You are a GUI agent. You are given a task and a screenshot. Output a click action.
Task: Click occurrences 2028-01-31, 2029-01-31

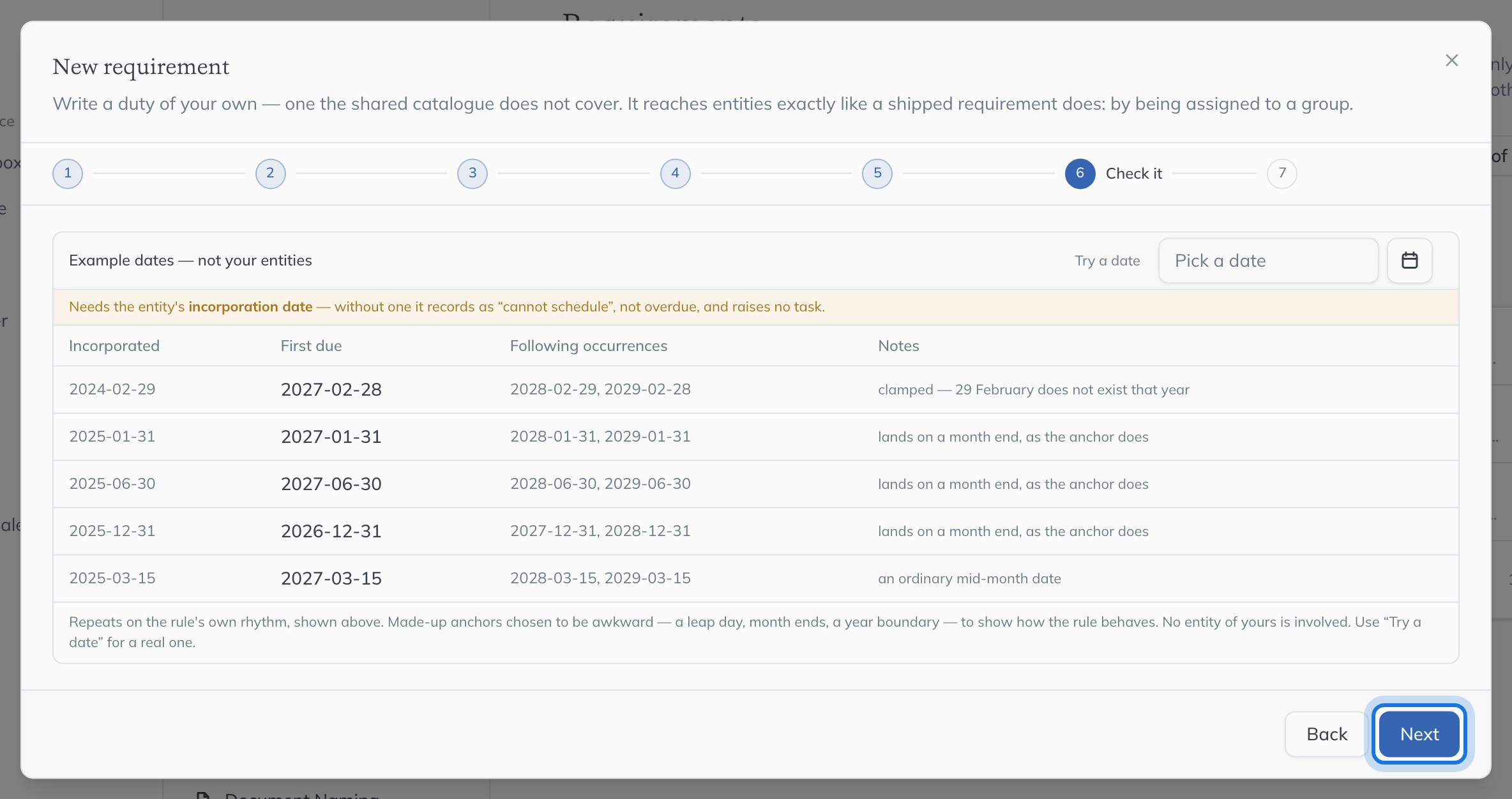coord(600,437)
